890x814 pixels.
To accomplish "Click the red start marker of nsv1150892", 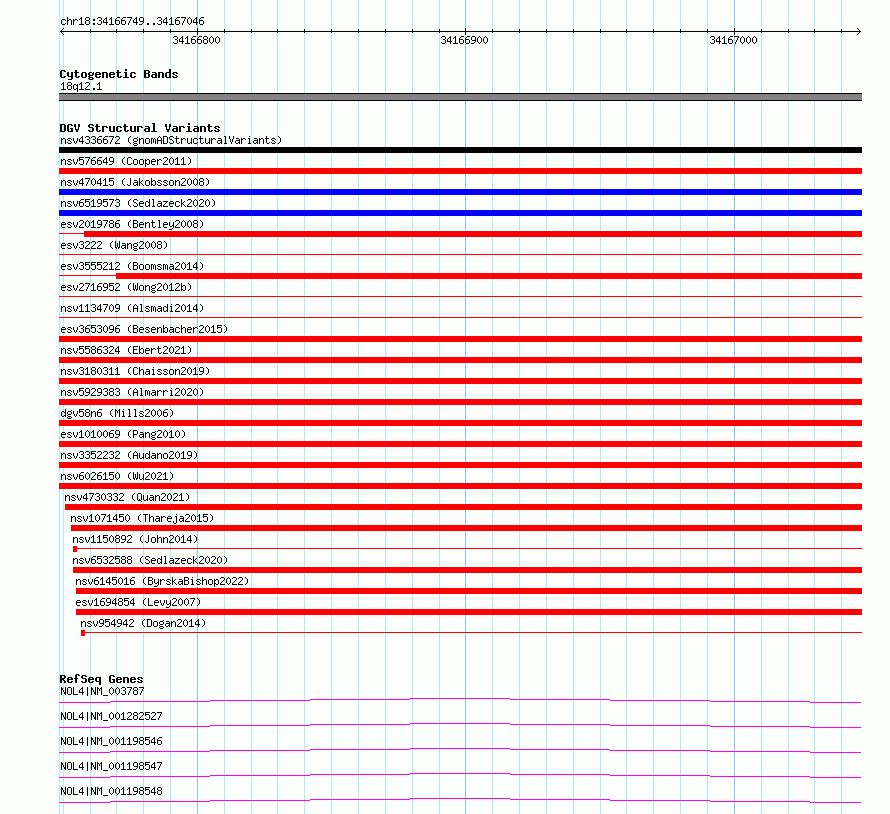I will coord(75,549).
